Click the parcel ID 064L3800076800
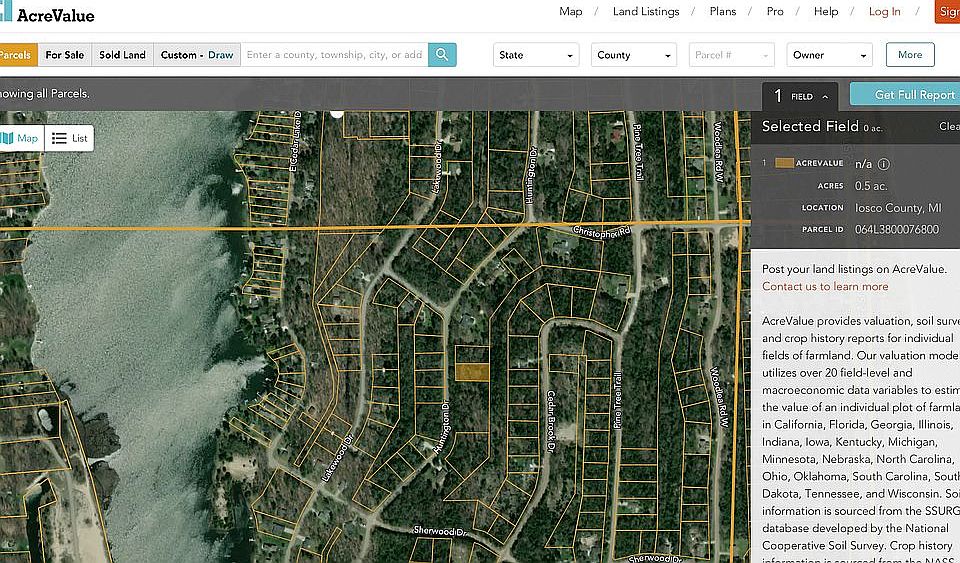This screenshot has width=960, height=563. click(896, 229)
